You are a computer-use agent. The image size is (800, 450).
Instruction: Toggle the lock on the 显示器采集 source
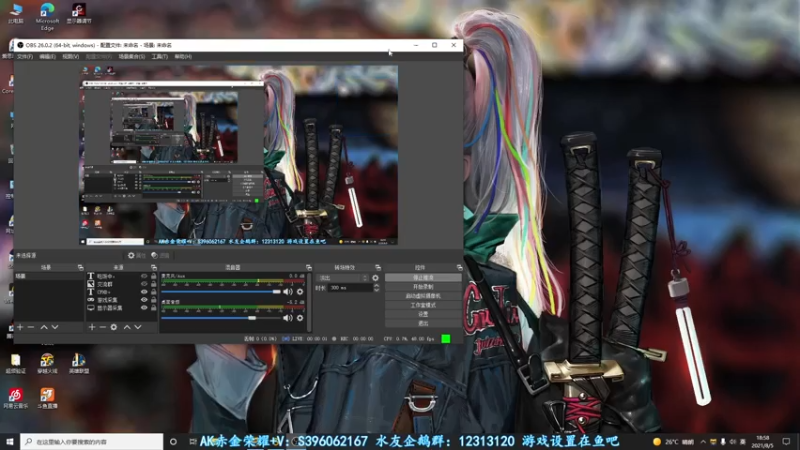click(154, 308)
